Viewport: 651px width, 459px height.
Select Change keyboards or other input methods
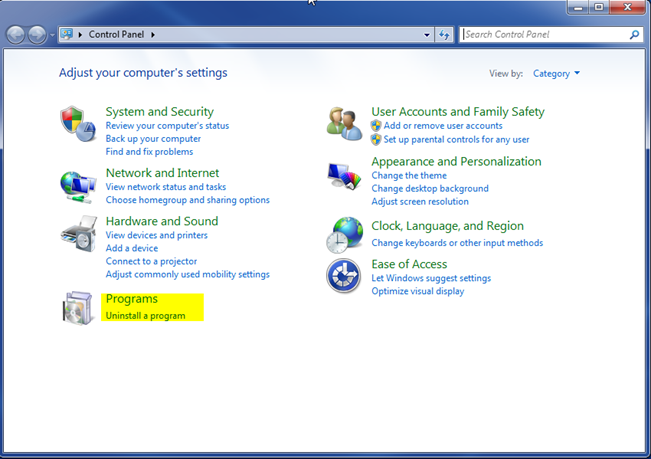point(457,243)
